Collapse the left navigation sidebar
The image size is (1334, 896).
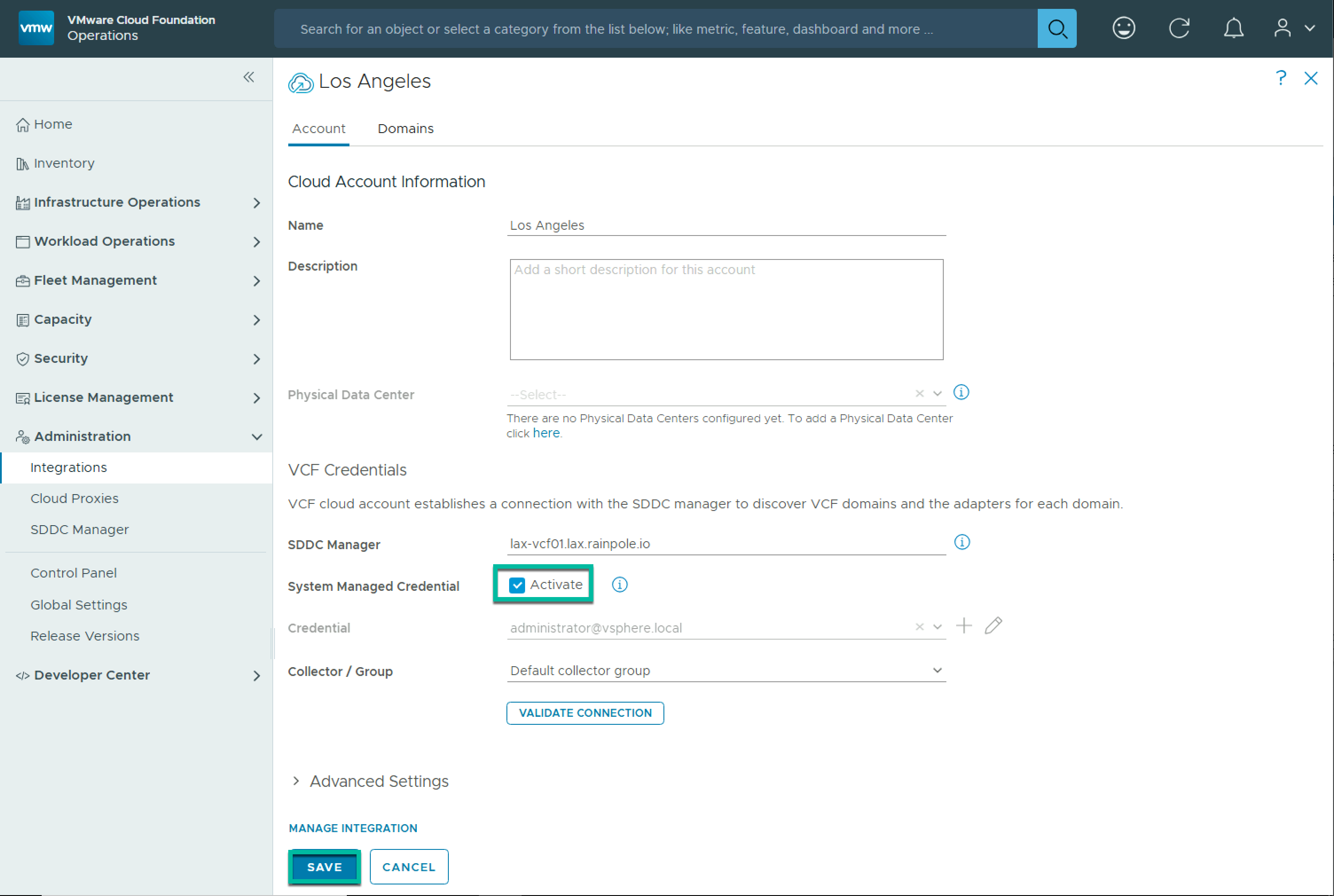point(248,77)
